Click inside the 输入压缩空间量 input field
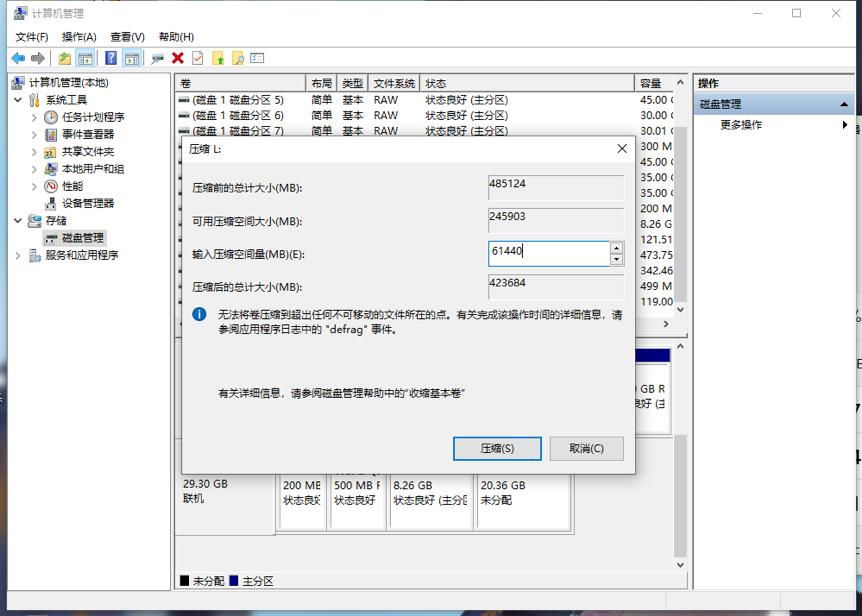Viewport: 862px width, 616px height. (545, 255)
